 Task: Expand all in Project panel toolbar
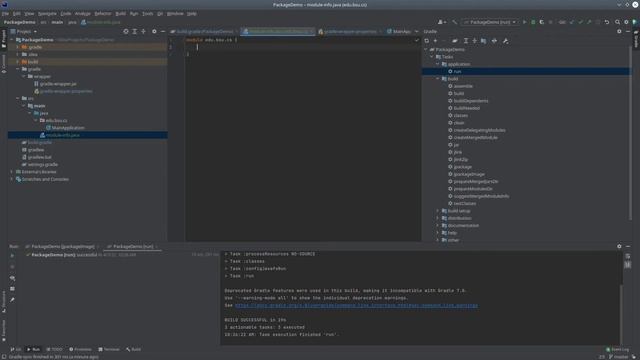134,31
